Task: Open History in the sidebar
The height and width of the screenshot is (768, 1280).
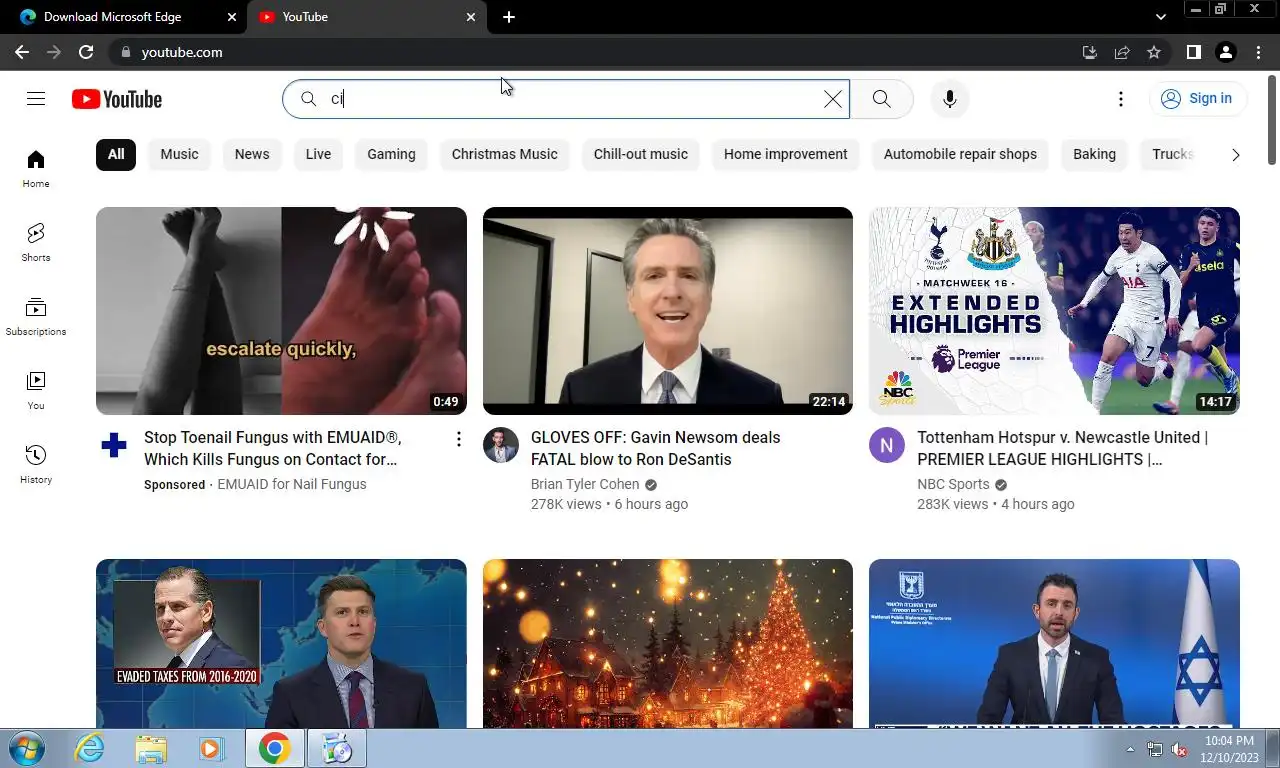Action: tap(36, 464)
